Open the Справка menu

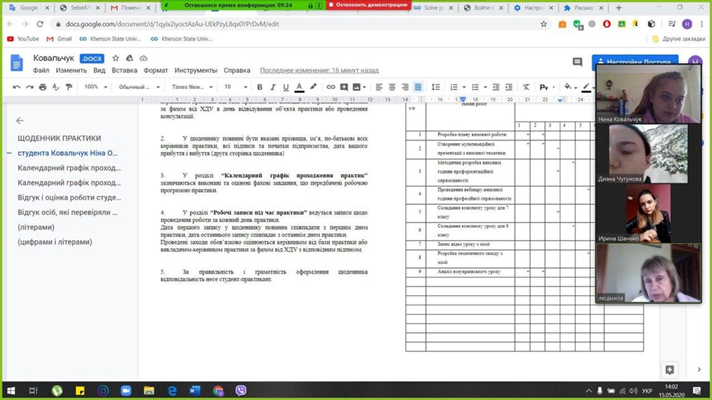[x=237, y=70]
